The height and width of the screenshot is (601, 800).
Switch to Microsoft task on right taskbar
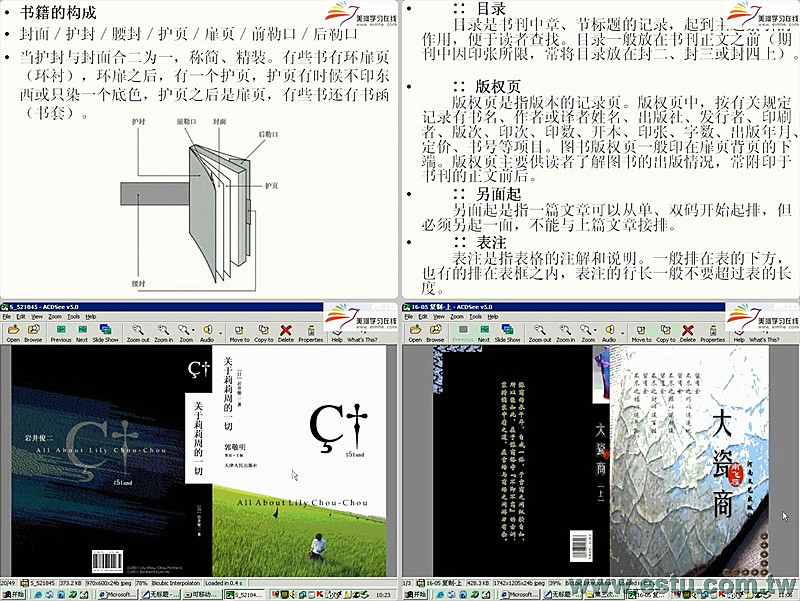click(519, 594)
